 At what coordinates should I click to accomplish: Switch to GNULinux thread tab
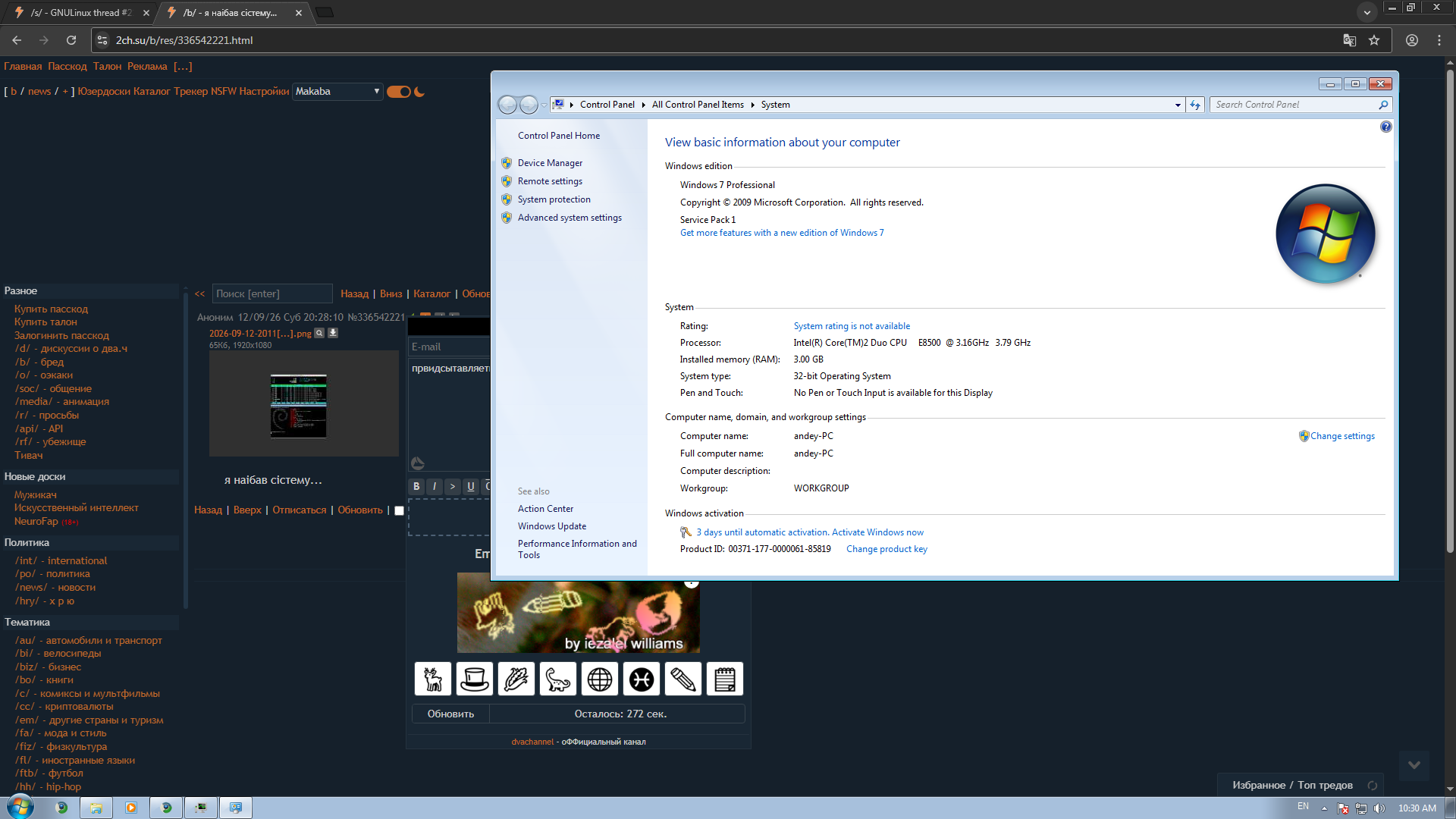coord(81,13)
